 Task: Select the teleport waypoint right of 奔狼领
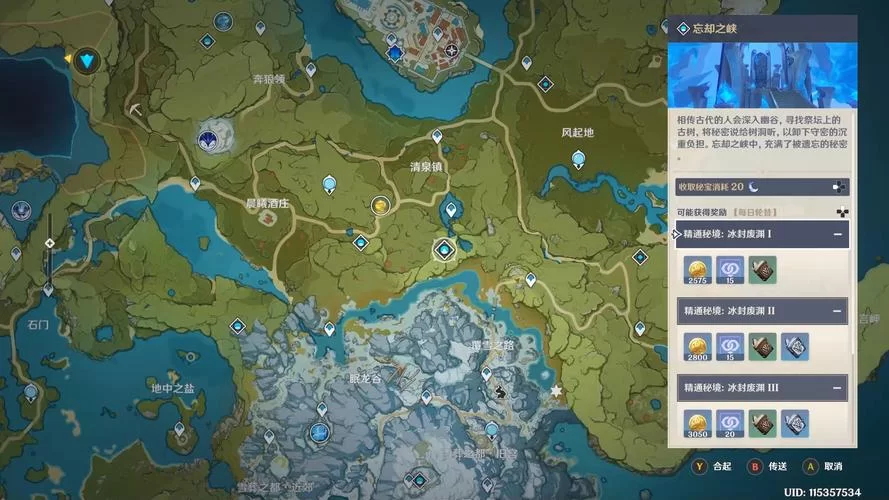311,70
